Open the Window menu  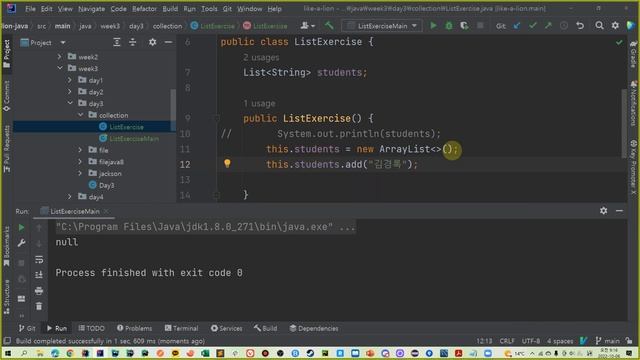coord(249,9)
